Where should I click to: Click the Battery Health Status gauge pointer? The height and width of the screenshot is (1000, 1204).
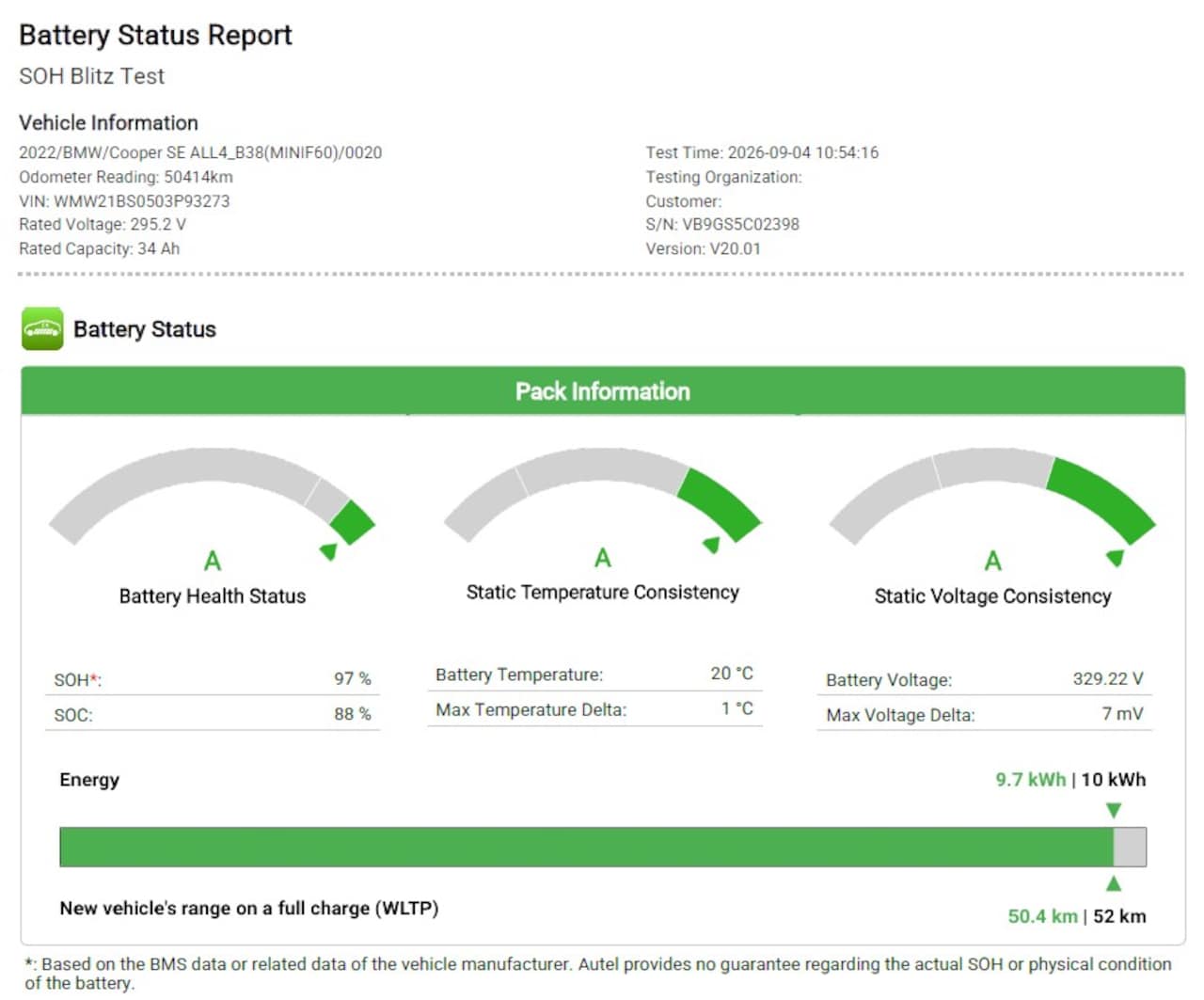pos(328,551)
